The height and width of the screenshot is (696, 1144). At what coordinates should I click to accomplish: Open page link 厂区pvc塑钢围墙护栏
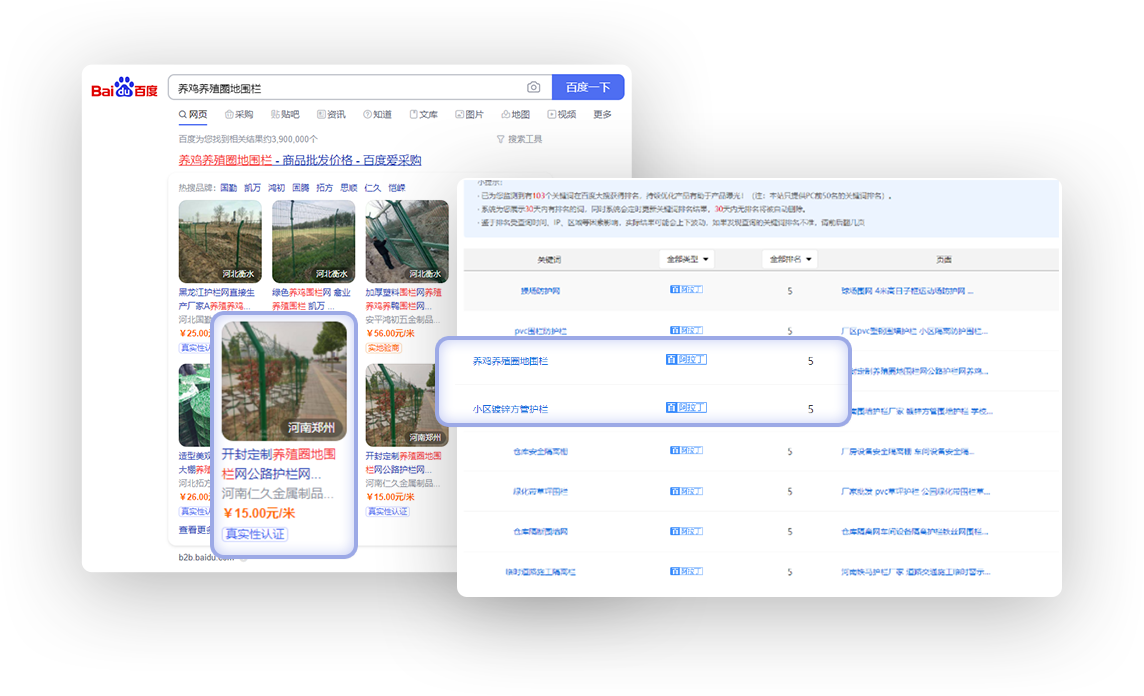(x=914, y=331)
